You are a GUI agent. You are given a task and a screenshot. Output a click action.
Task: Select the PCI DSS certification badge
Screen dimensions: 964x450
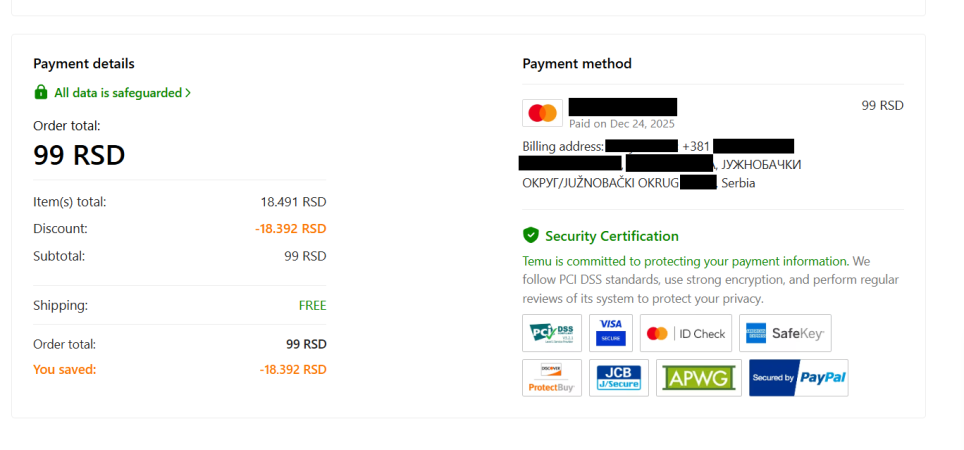[x=552, y=333]
